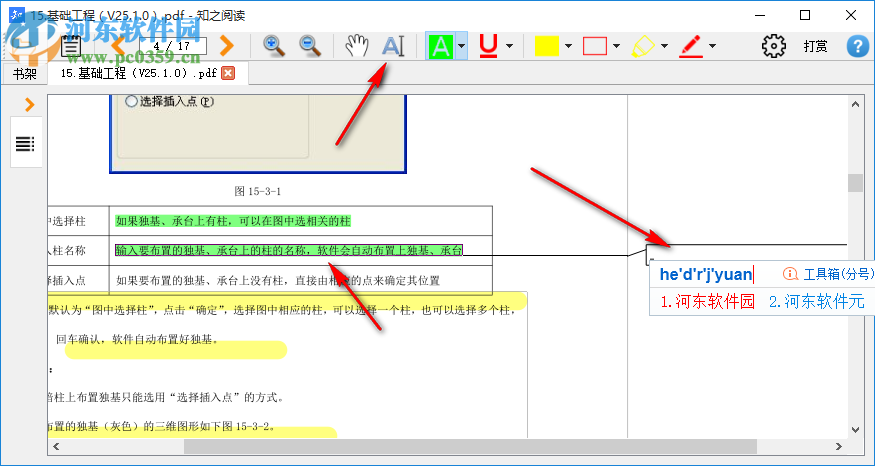Screen dimensions: 875x466
Task: Go to previous page with left arrow
Action: point(118,46)
